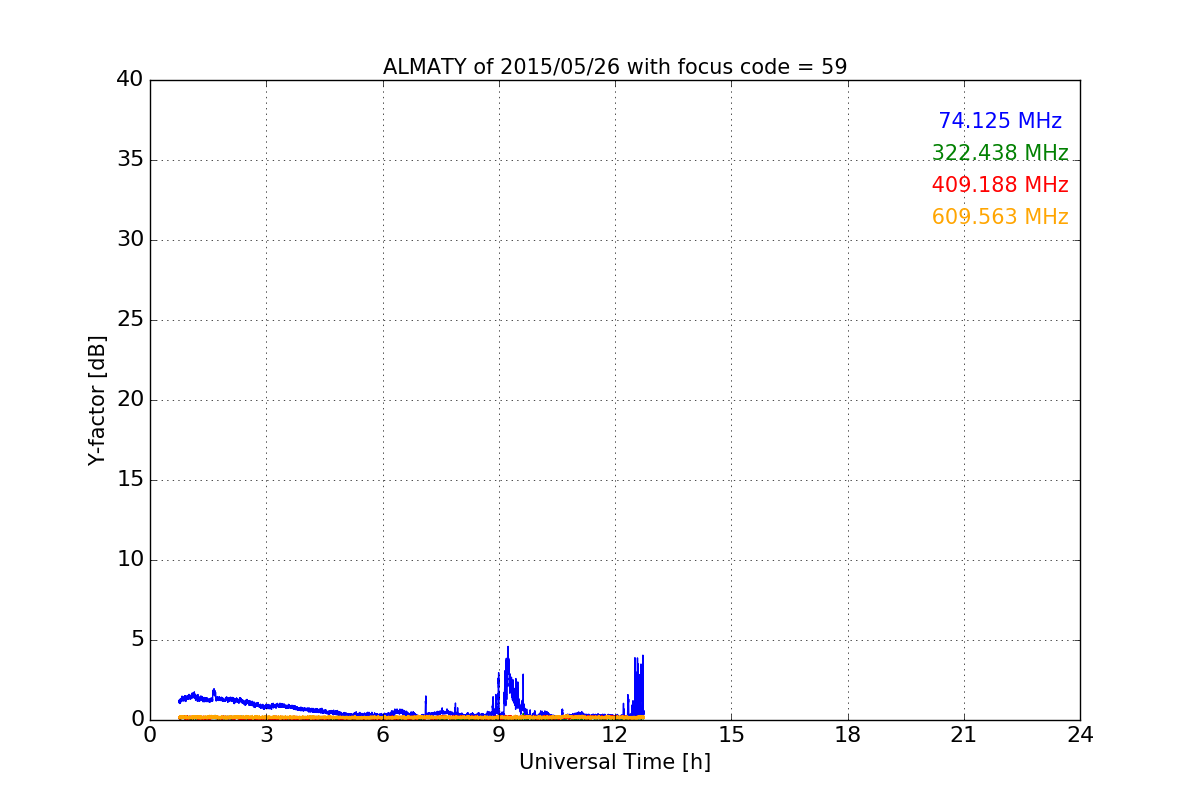
Task: Click y-axis tick label 30
Action: pos(130,240)
